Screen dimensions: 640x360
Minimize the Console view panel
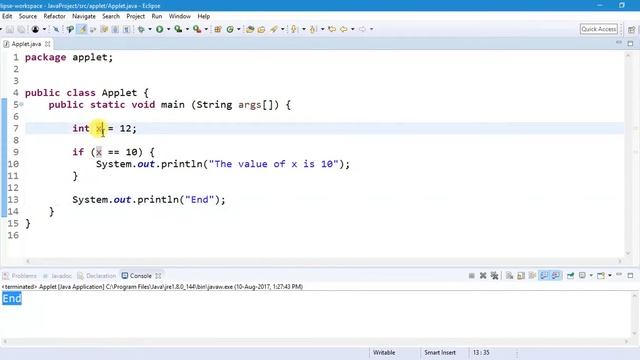click(x=619, y=274)
